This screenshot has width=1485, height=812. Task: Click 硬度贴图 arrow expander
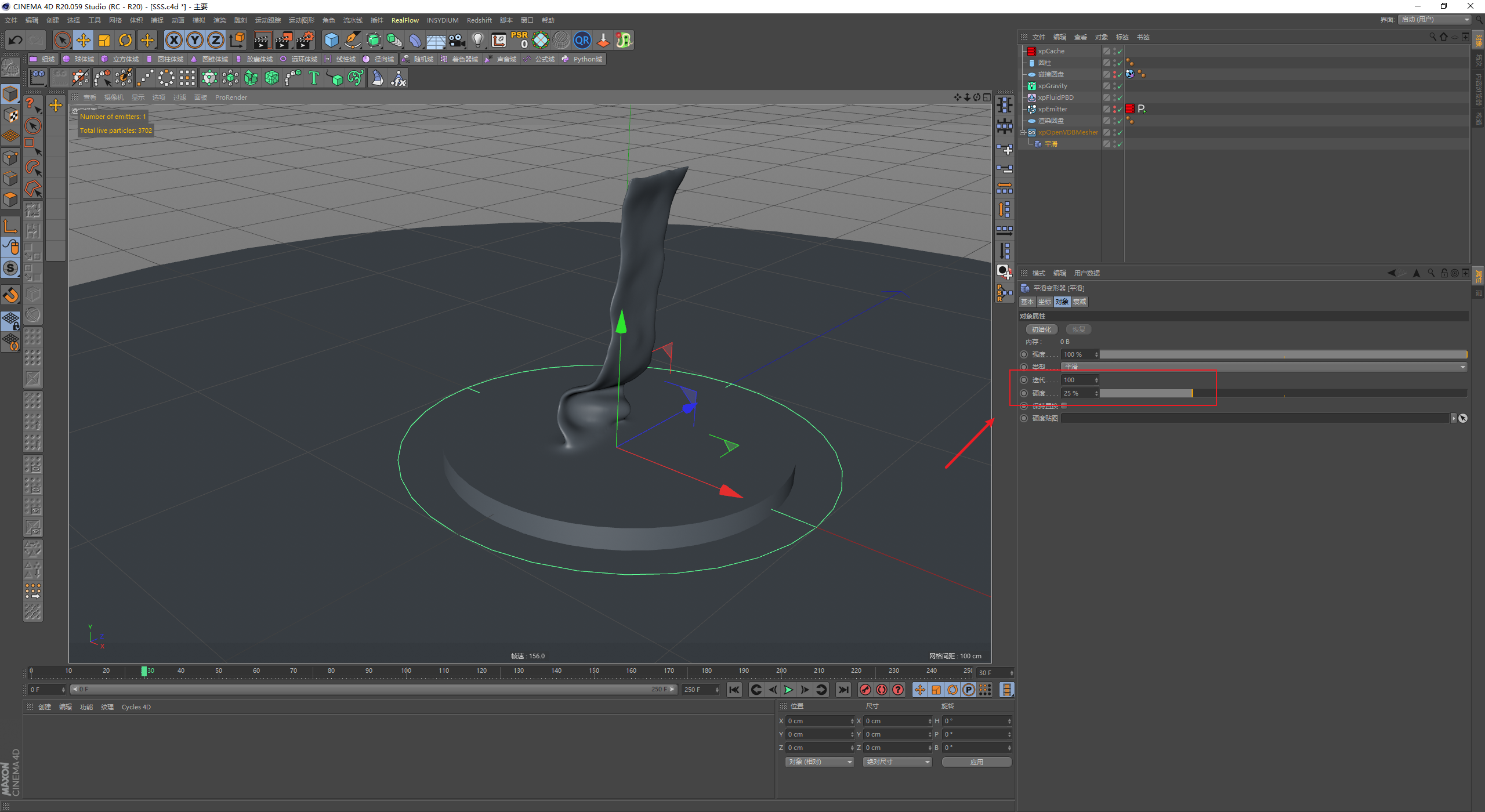[x=1454, y=418]
